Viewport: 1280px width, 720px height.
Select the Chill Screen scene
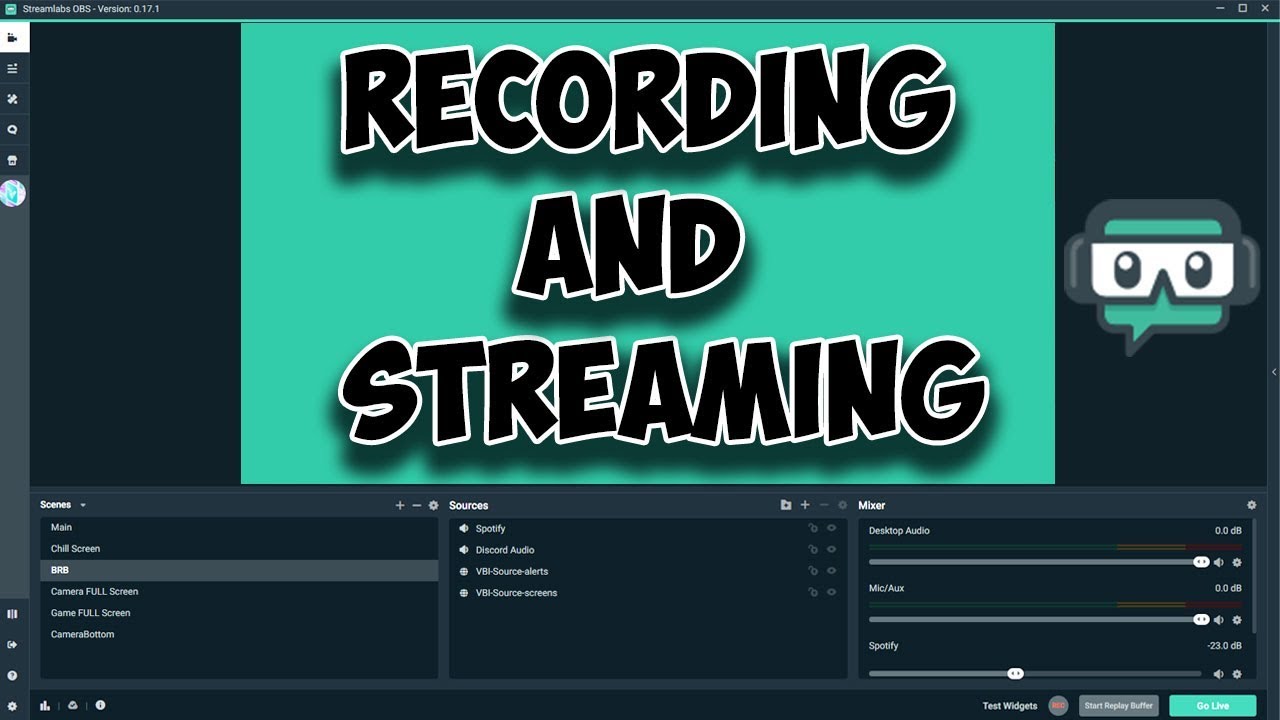(x=75, y=548)
